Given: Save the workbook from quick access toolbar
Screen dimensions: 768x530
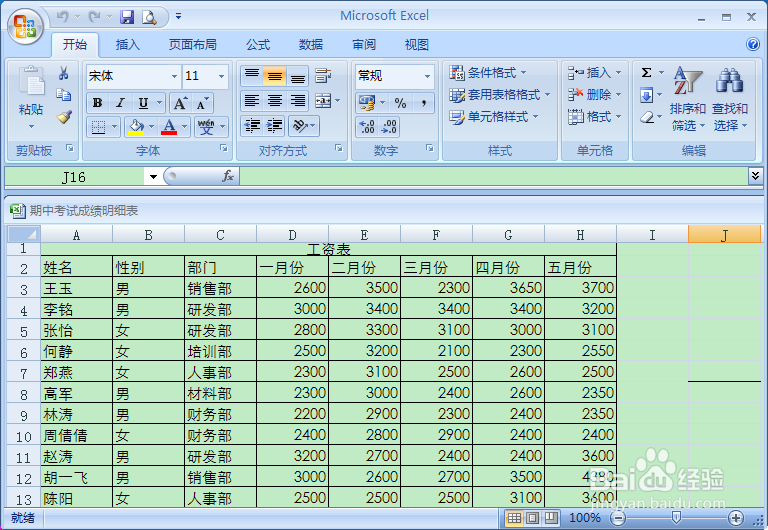Looking at the screenshot, I should click(x=127, y=17).
